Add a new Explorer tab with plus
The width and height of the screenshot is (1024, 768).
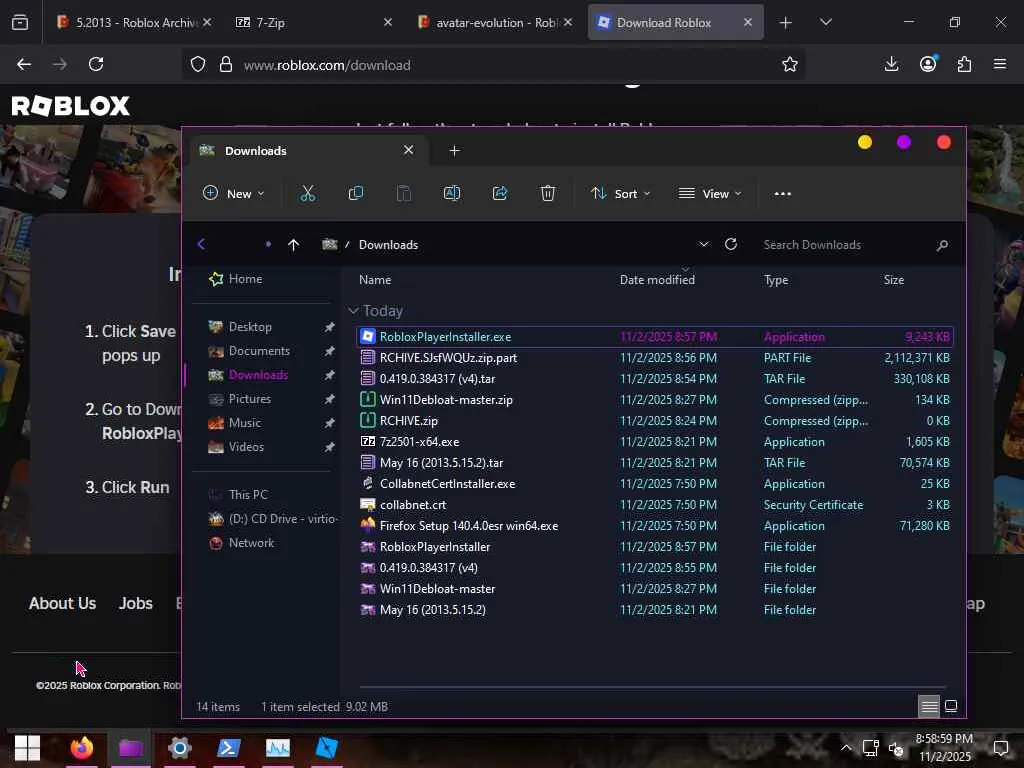pos(455,151)
